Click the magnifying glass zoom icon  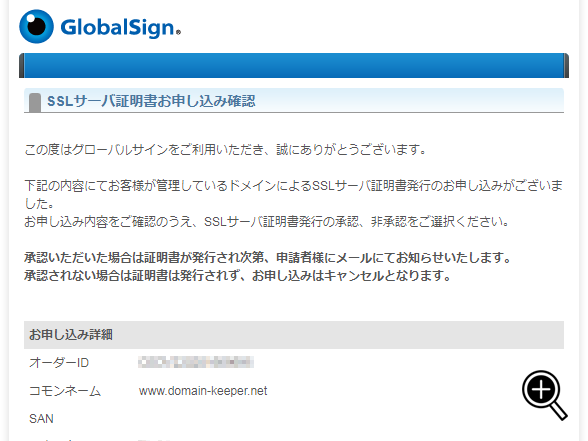544,394
